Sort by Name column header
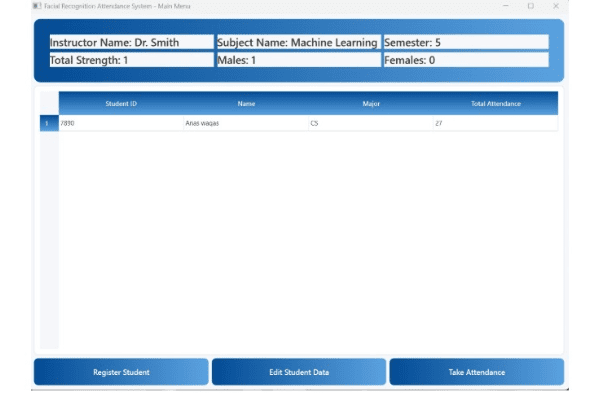Screen dimensions: 597x393 [x=246, y=104]
